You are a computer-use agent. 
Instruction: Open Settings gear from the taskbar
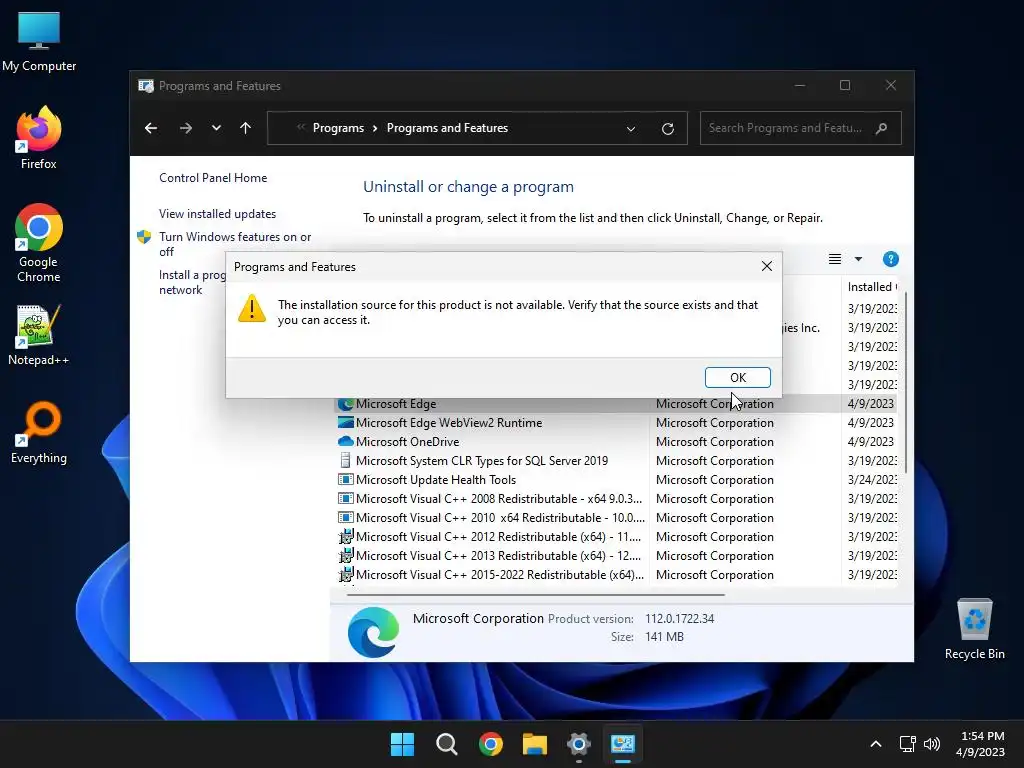coord(579,744)
